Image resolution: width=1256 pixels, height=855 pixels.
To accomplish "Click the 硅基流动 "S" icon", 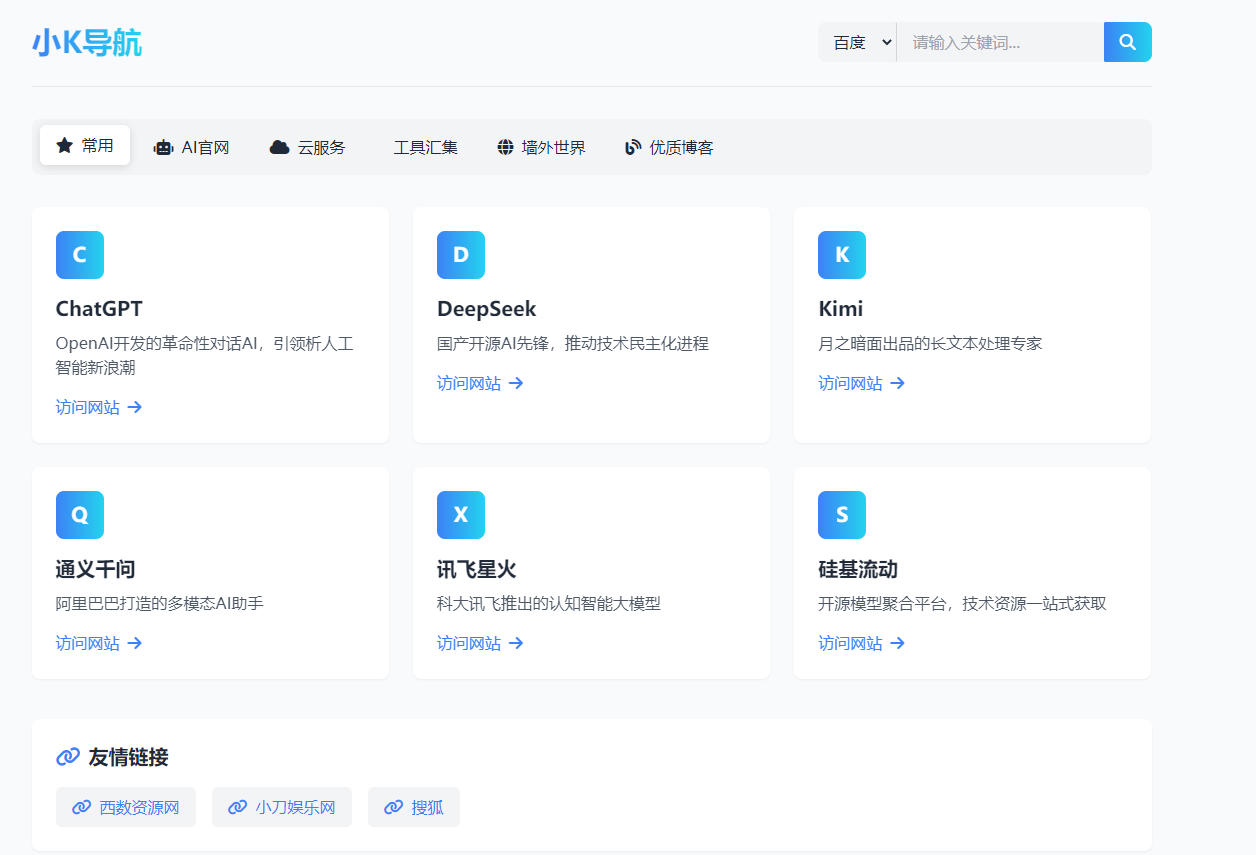I will (x=841, y=515).
